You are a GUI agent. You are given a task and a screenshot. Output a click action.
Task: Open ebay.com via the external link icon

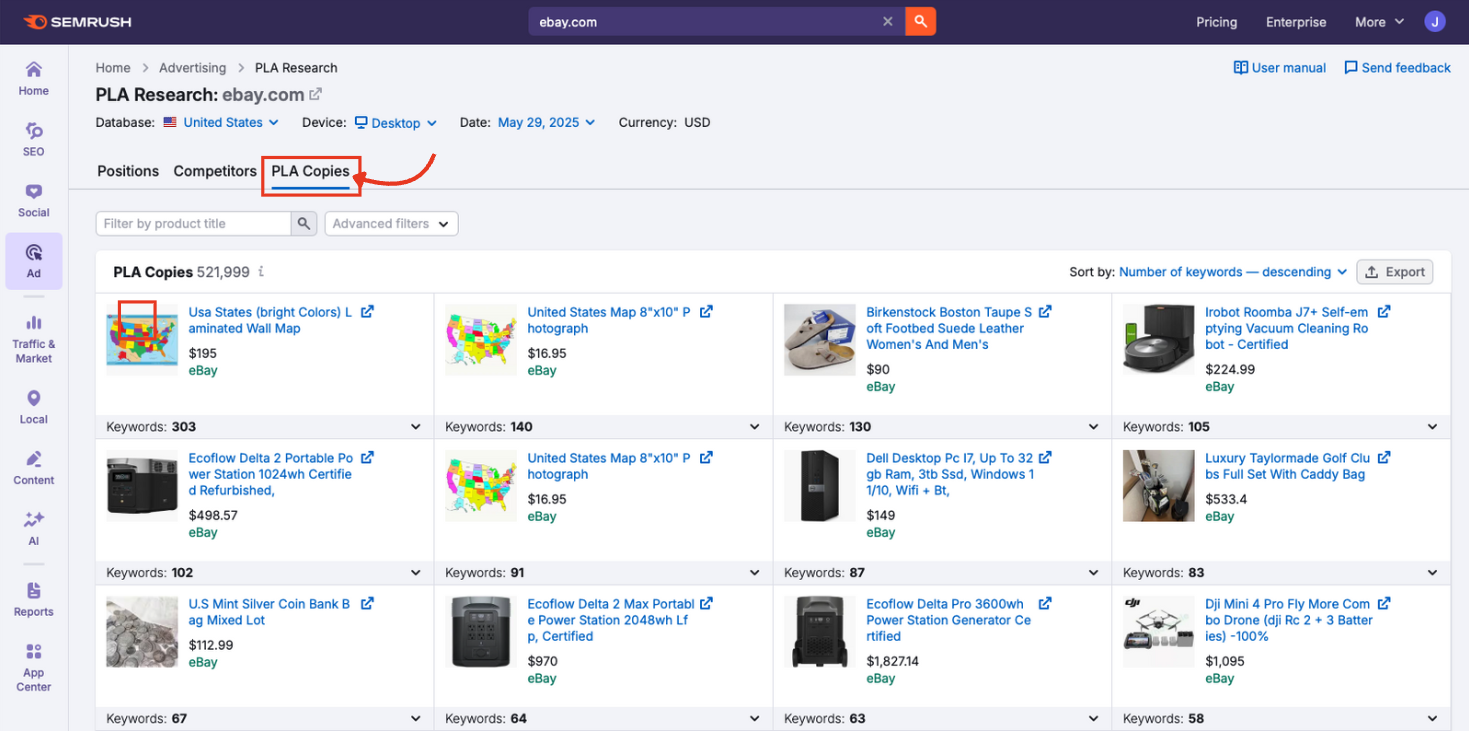tap(316, 93)
